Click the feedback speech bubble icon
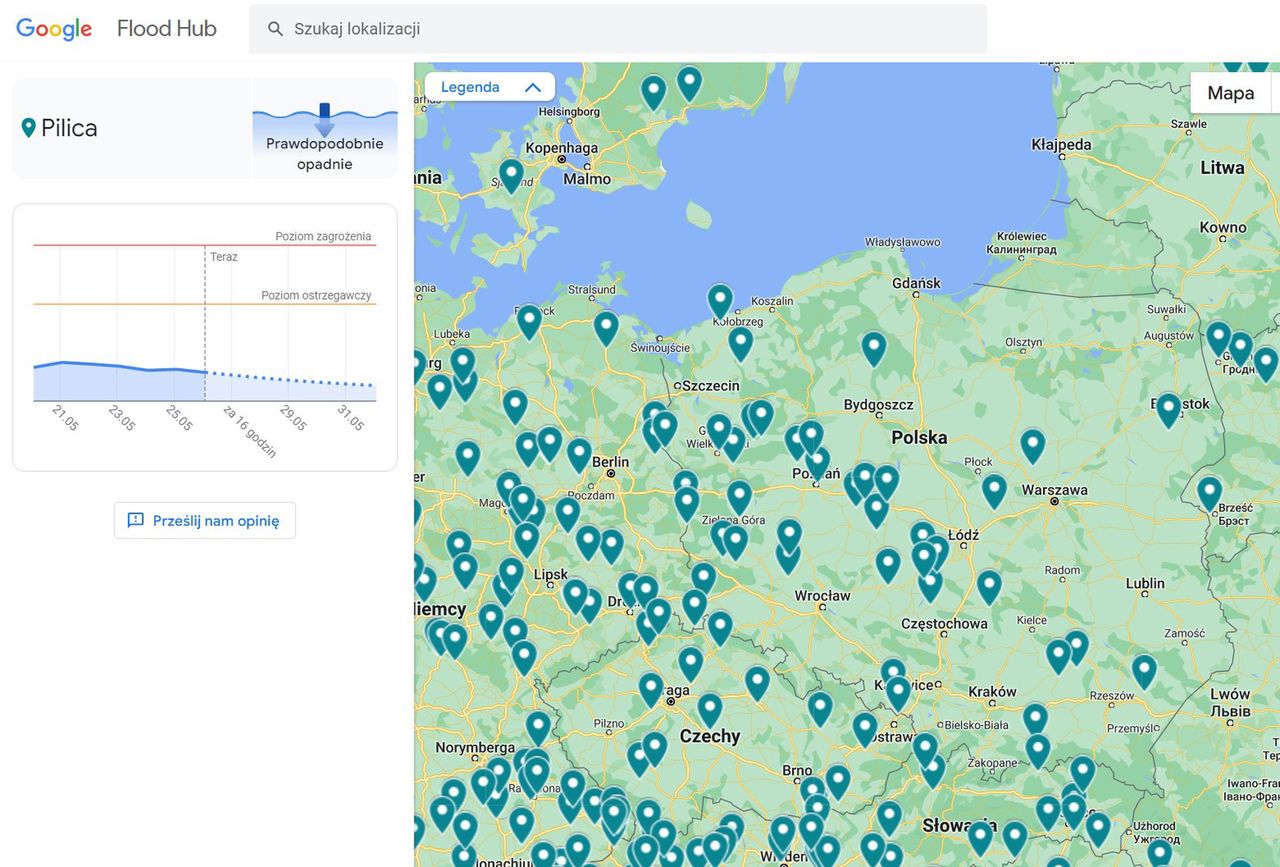The width and height of the screenshot is (1280, 867). click(136, 520)
